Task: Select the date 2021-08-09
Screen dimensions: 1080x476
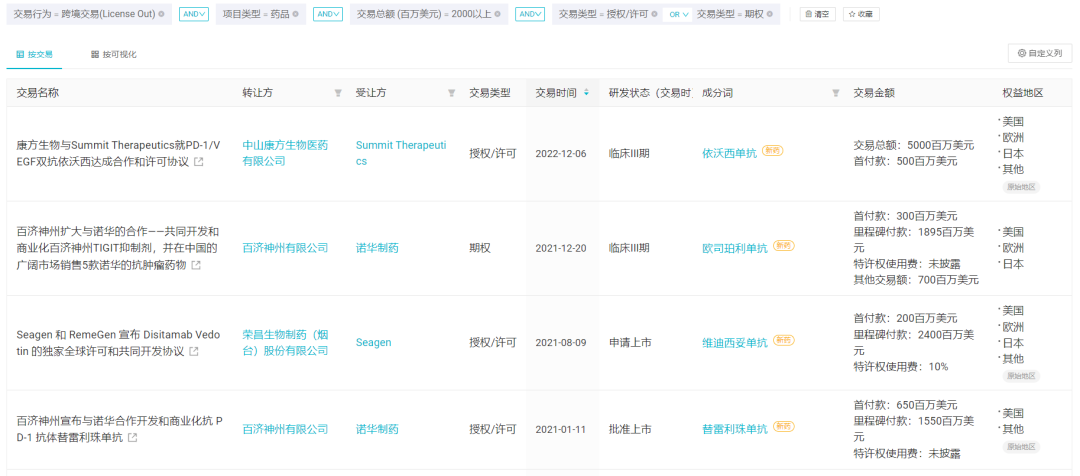Action: point(561,342)
